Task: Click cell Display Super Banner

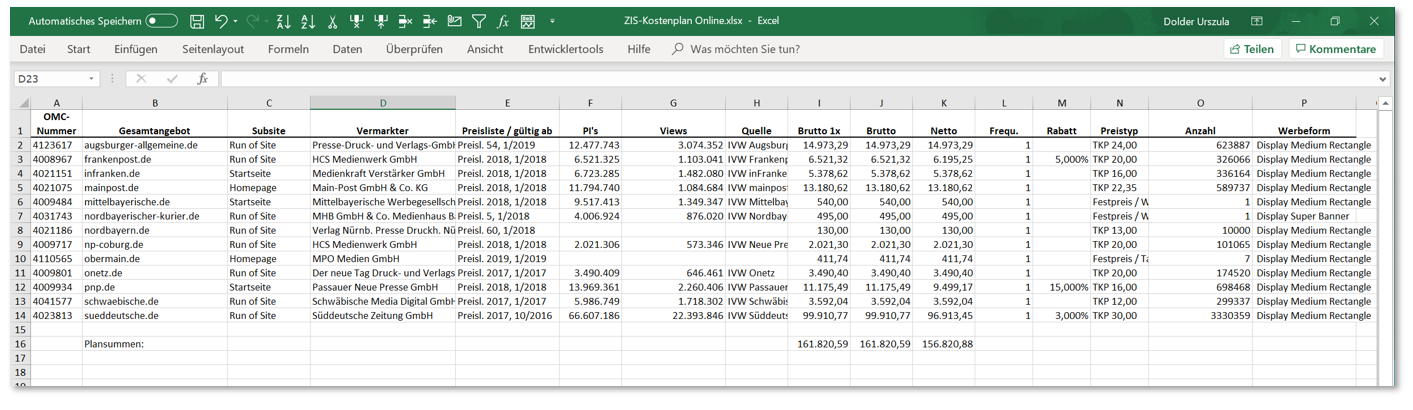Action: [1304, 216]
